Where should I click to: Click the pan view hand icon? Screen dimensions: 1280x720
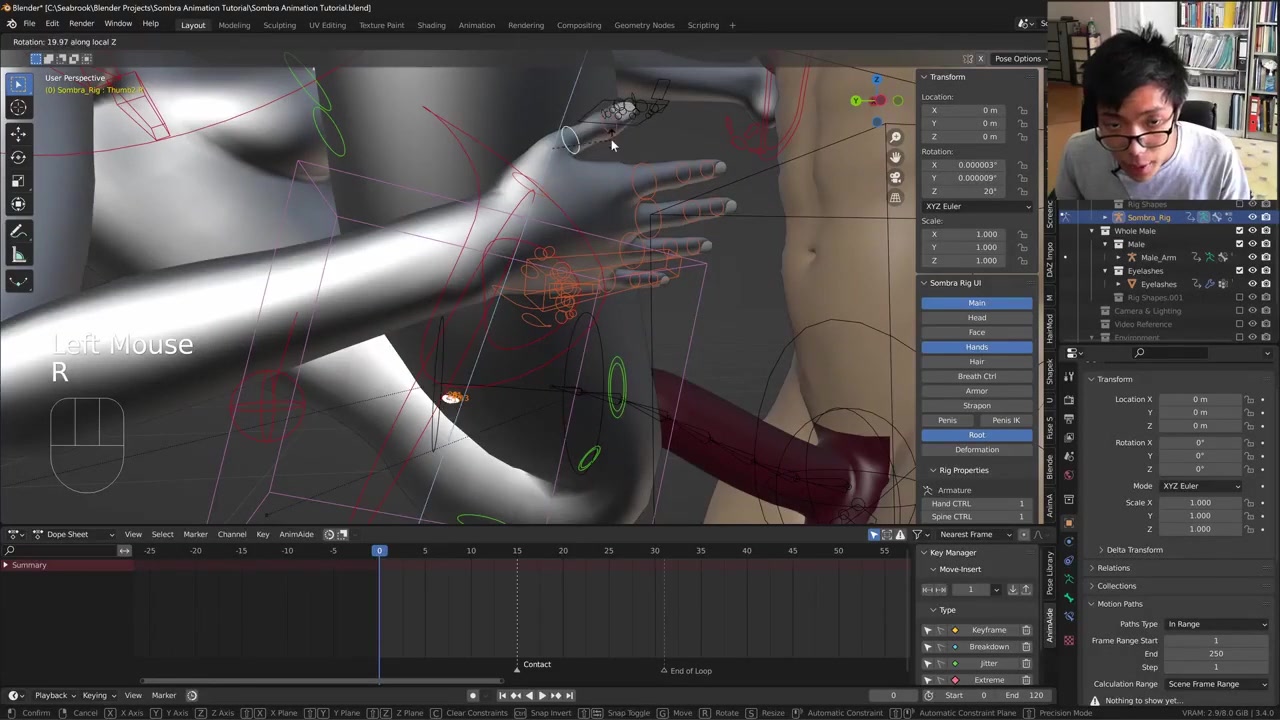895,157
